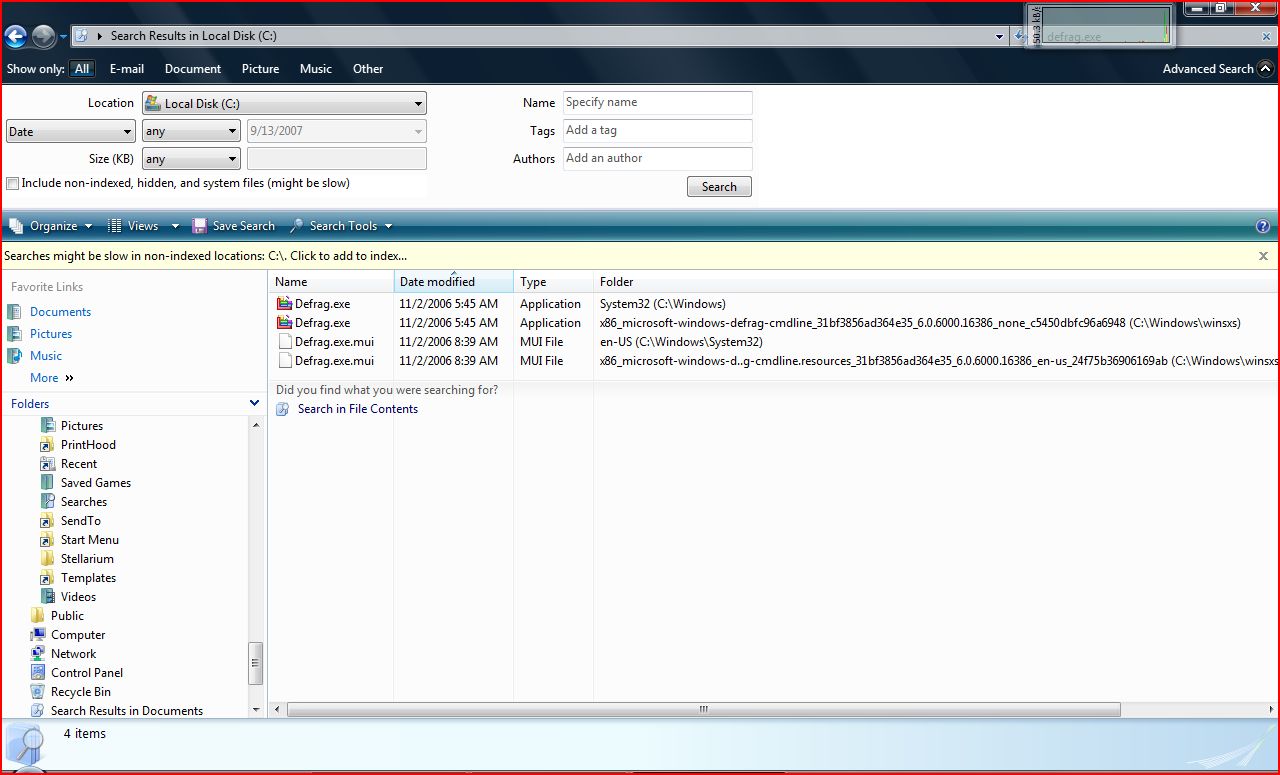This screenshot has height=775, width=1280.
Task: Sort by Name column header
Action: [x=331, y=282]
